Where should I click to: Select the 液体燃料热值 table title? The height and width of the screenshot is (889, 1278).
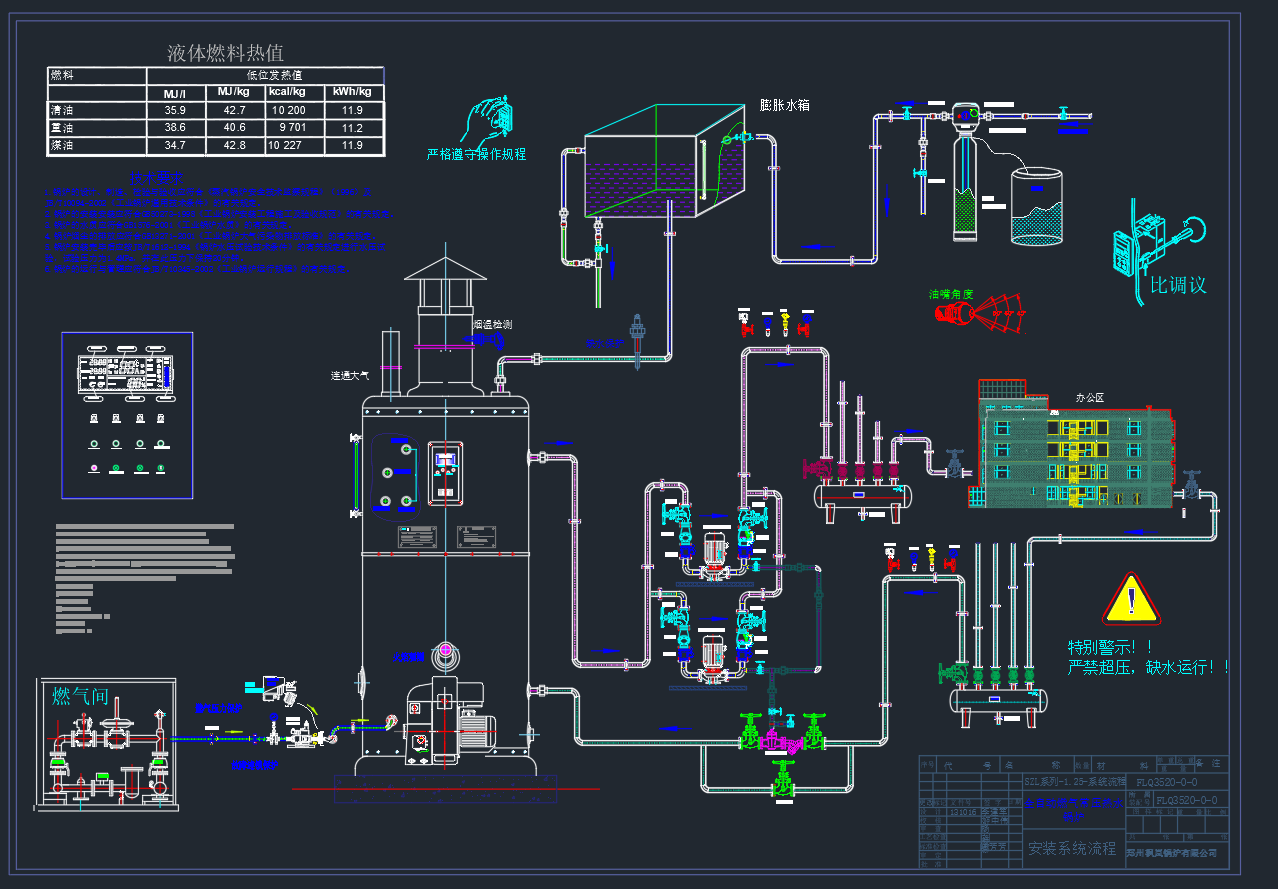tap(224, 53)
